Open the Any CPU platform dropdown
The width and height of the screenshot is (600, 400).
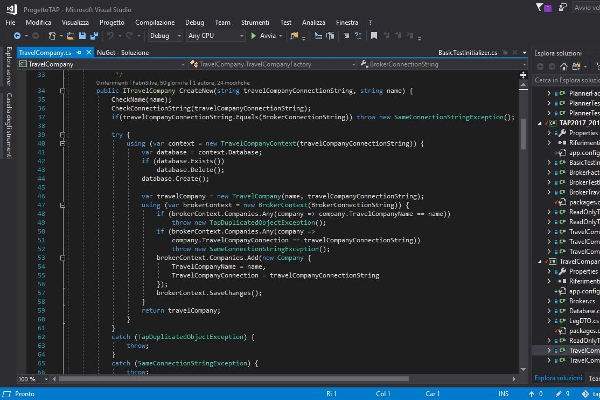(215, 36)
